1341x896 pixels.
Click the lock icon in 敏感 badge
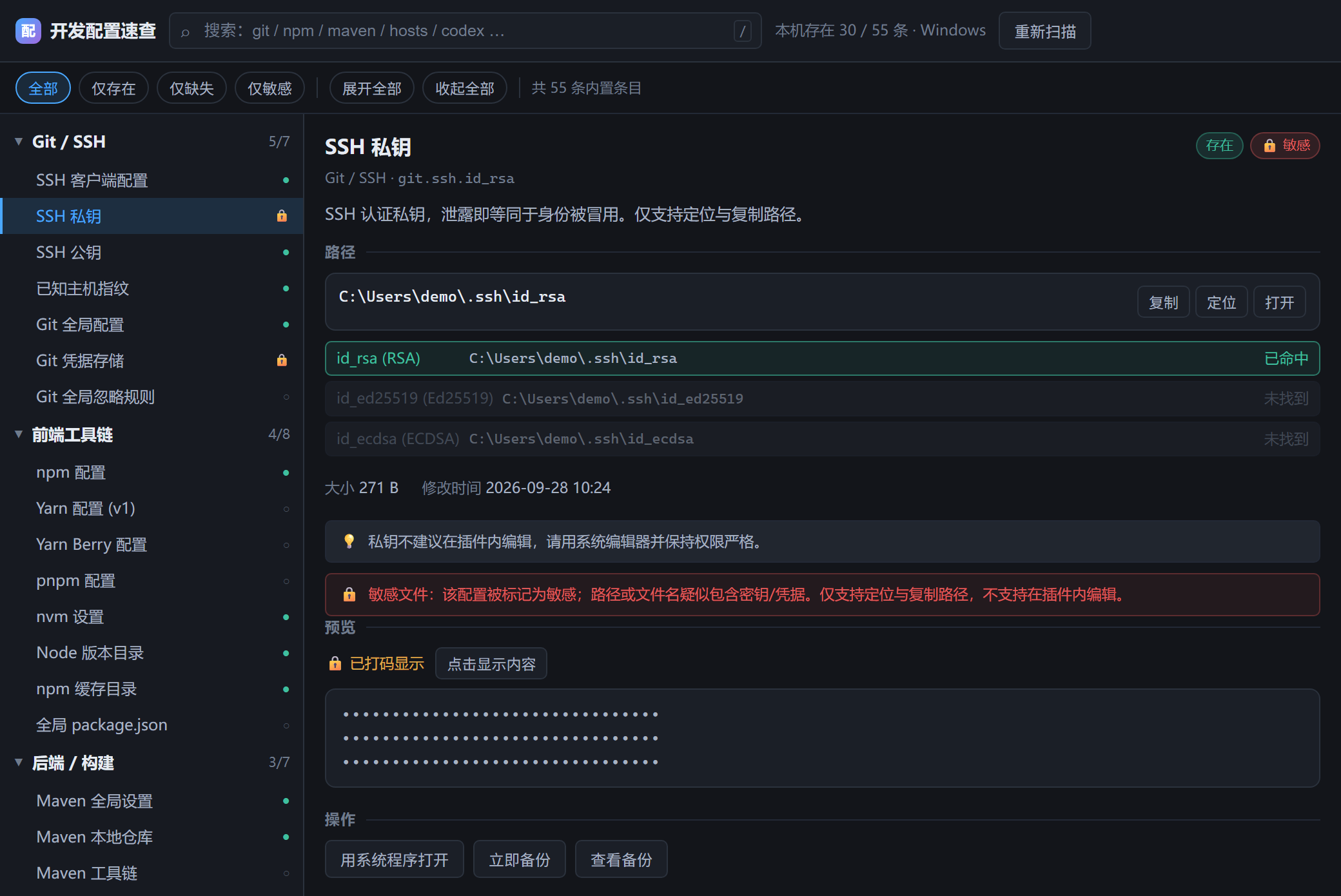1269,146
